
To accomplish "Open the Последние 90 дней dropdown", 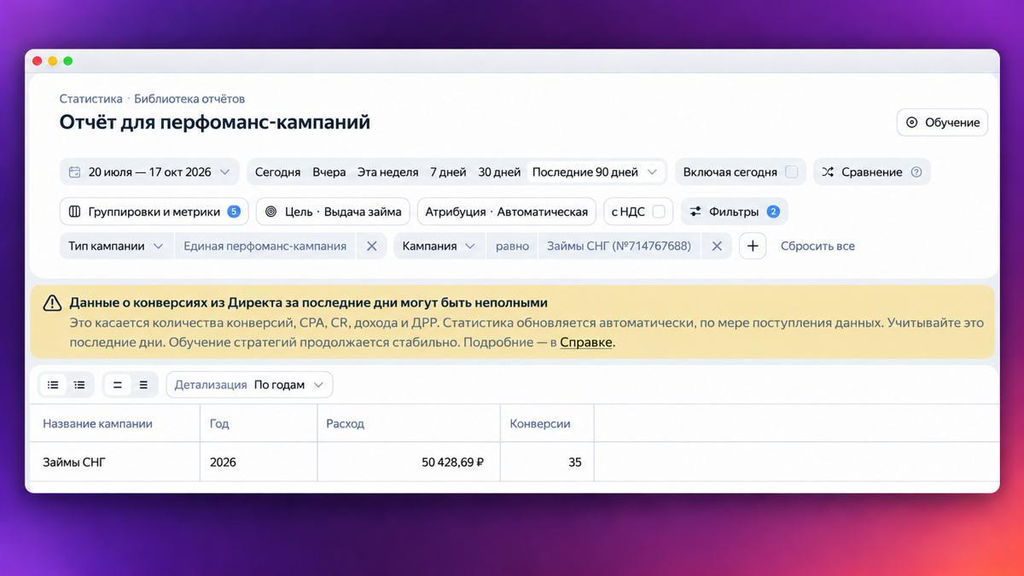I will (x=595, y=172).
